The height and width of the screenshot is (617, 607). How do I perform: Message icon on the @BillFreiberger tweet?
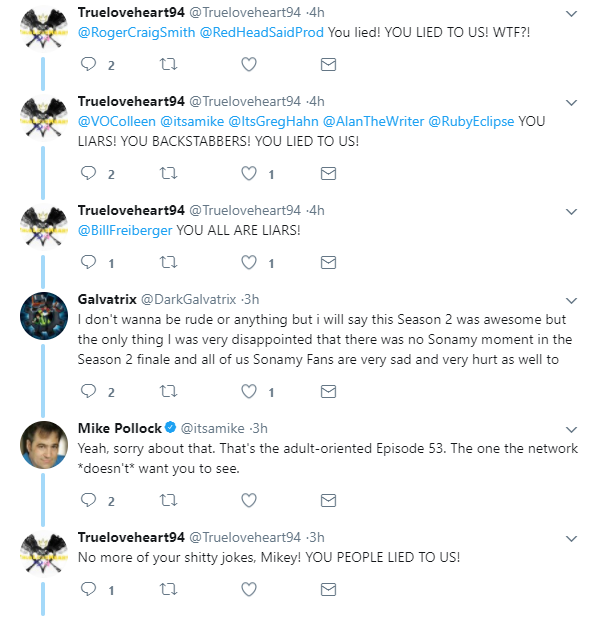(x=328, y=262)
